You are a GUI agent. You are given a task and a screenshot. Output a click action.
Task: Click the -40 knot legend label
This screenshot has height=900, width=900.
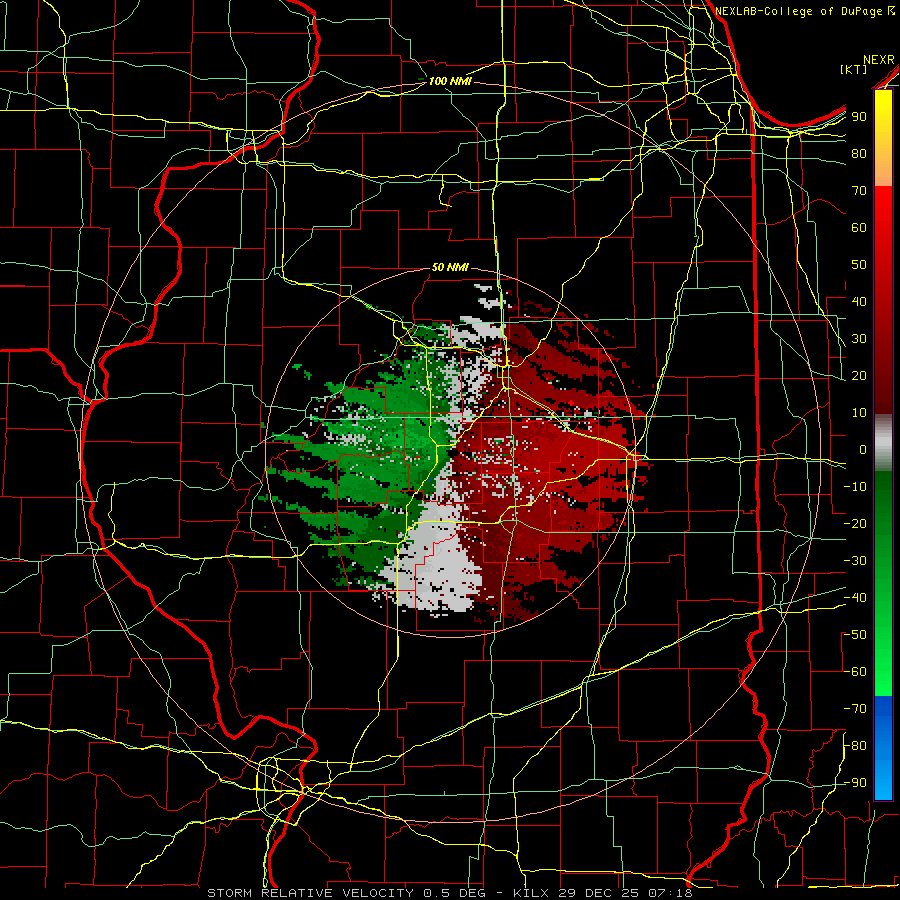(x=855, y=598)
